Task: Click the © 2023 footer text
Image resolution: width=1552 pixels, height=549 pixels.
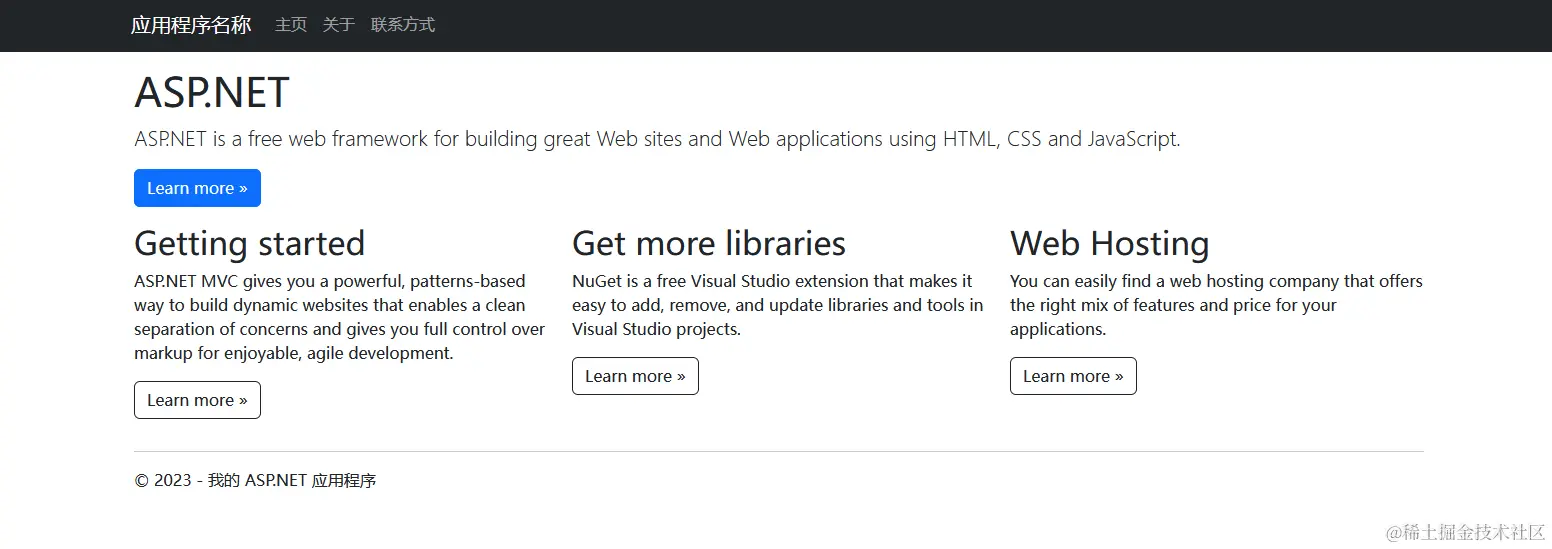Action: (255, 481)
